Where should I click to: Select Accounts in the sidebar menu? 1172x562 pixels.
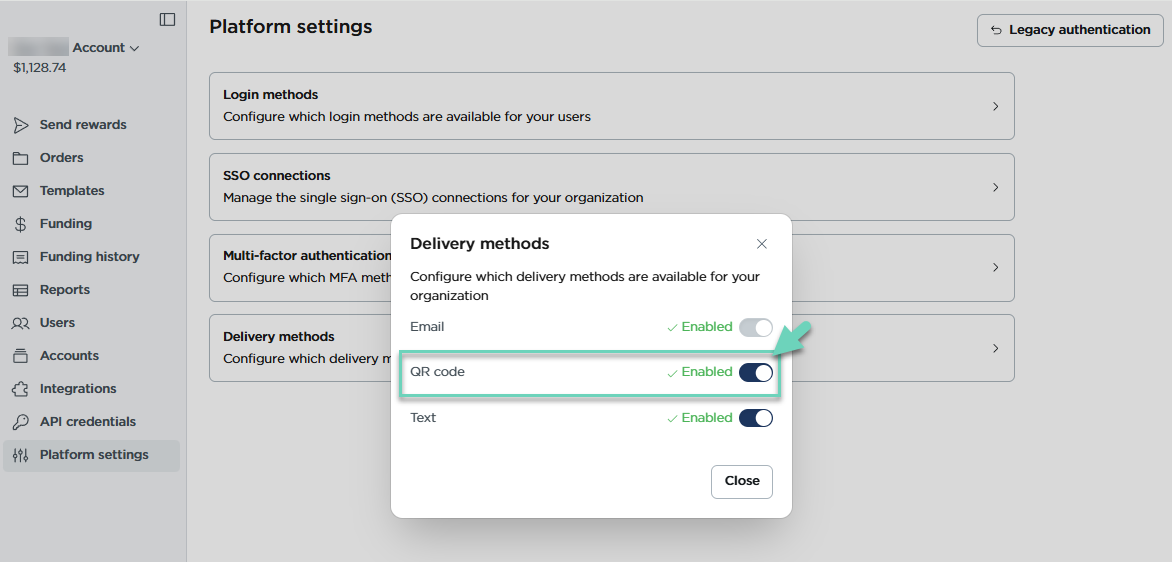pos(69,356)
